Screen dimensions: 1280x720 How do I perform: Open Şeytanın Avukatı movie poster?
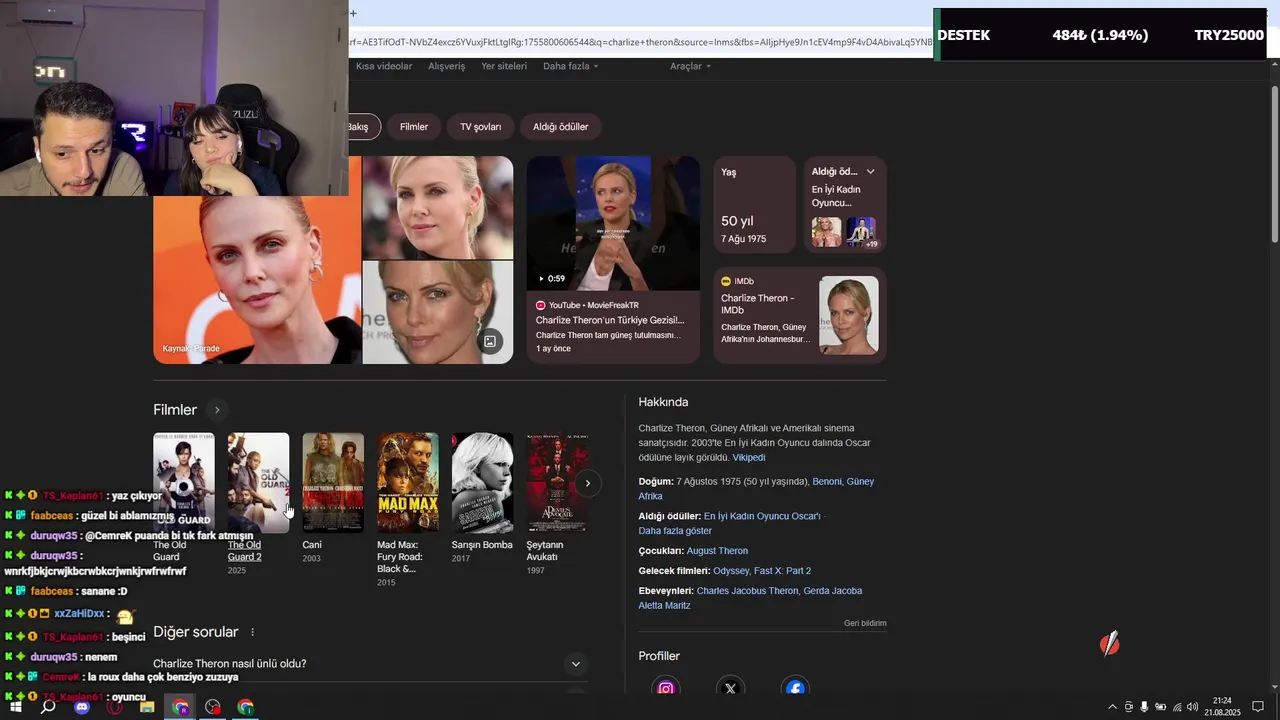557,482
